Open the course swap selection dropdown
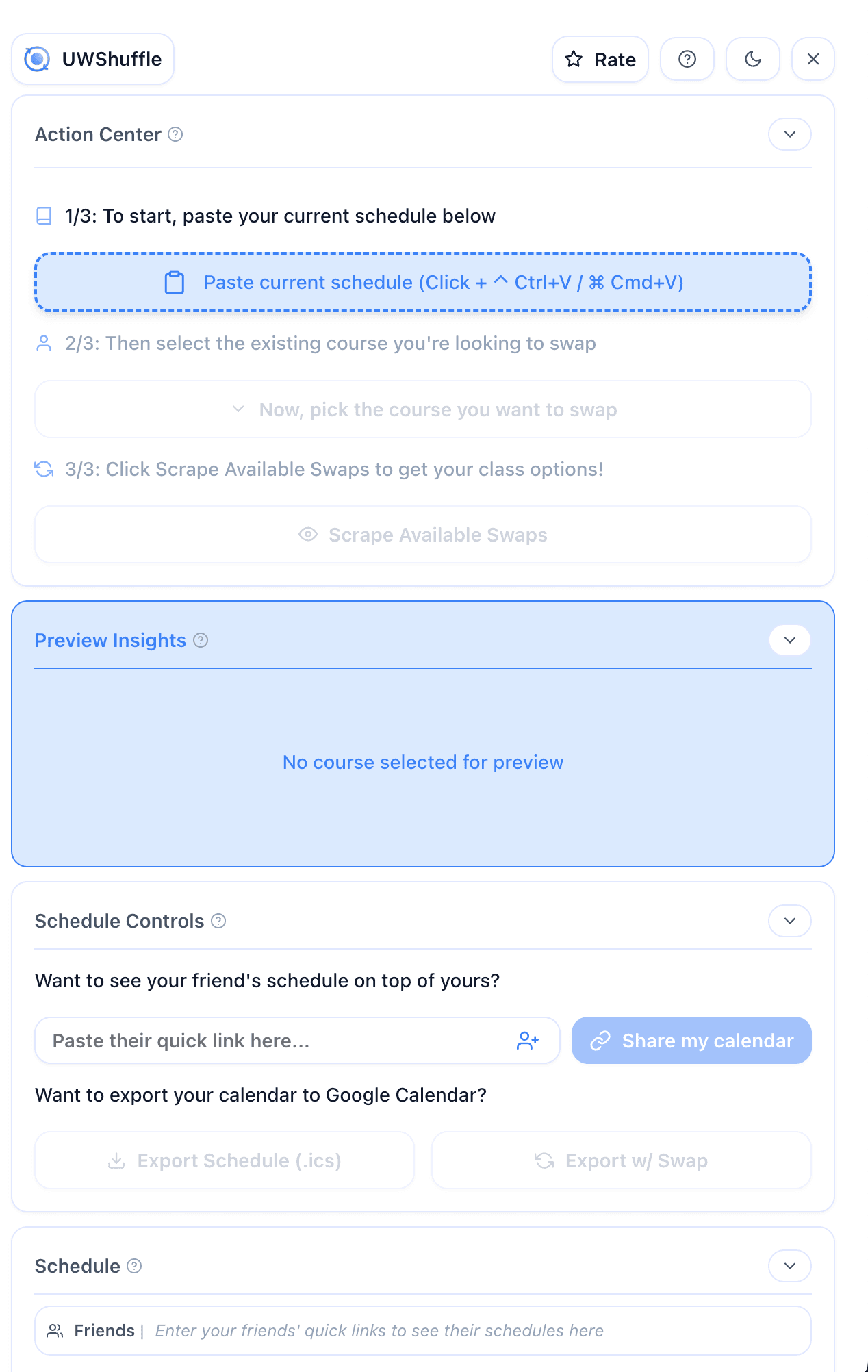868x1372 pixels. [422, 409]
